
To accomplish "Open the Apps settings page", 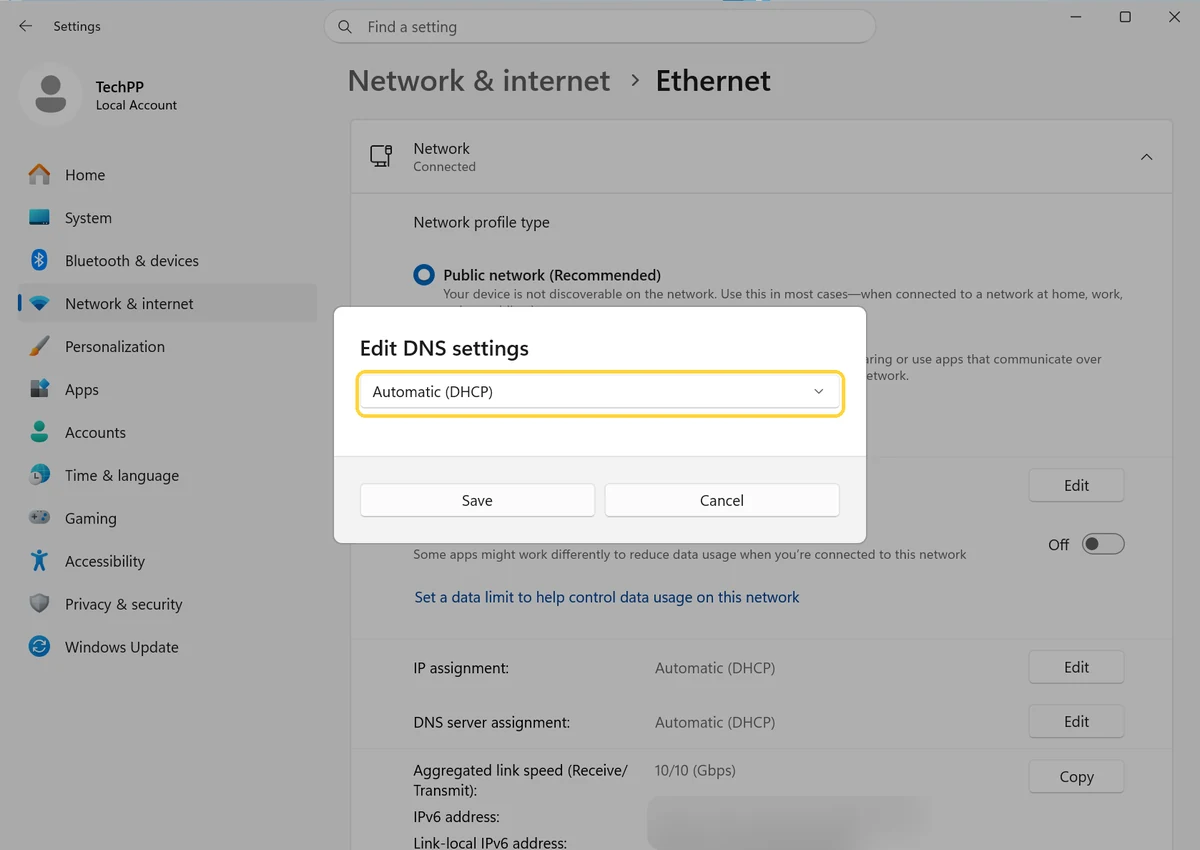I will pyautogui.click(x=82, y=390).
